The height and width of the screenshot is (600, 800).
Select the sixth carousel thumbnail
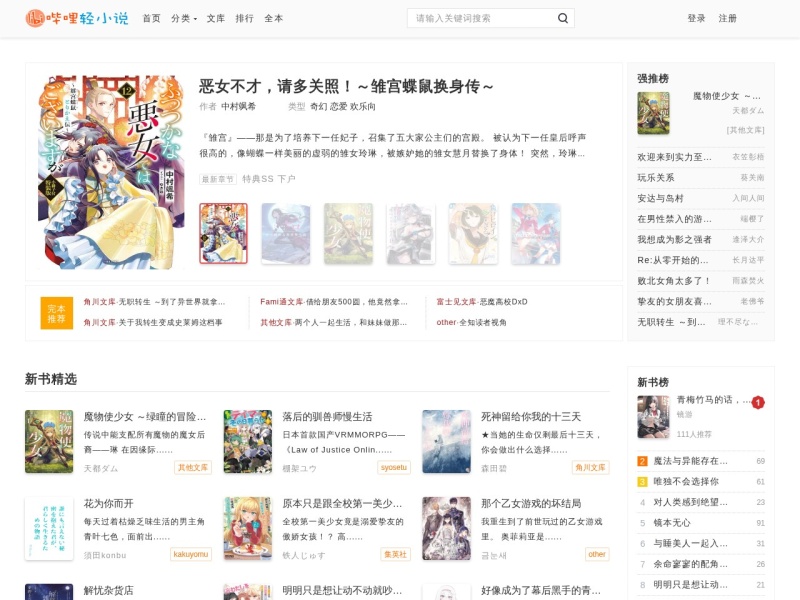click(x=536, y=233)
